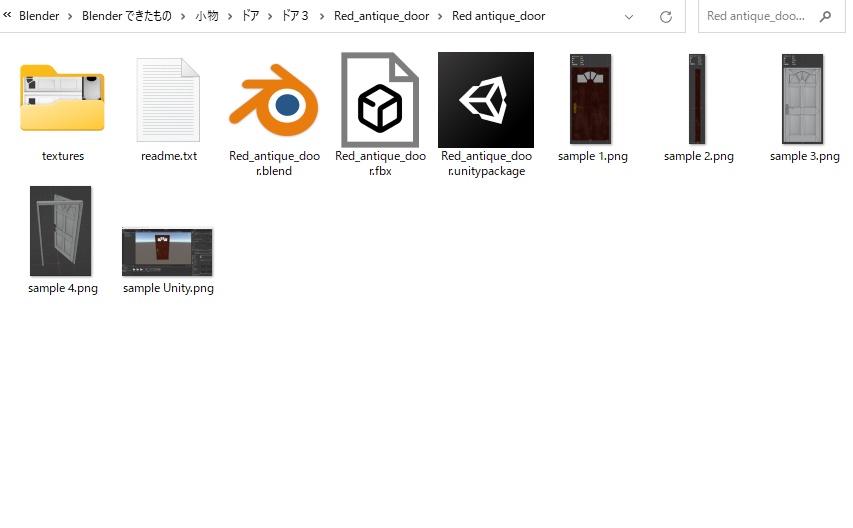The image size is (853, 528).
Task: Show hidden breadcrumb path with double-chevron
Action: tap(7, 16)
